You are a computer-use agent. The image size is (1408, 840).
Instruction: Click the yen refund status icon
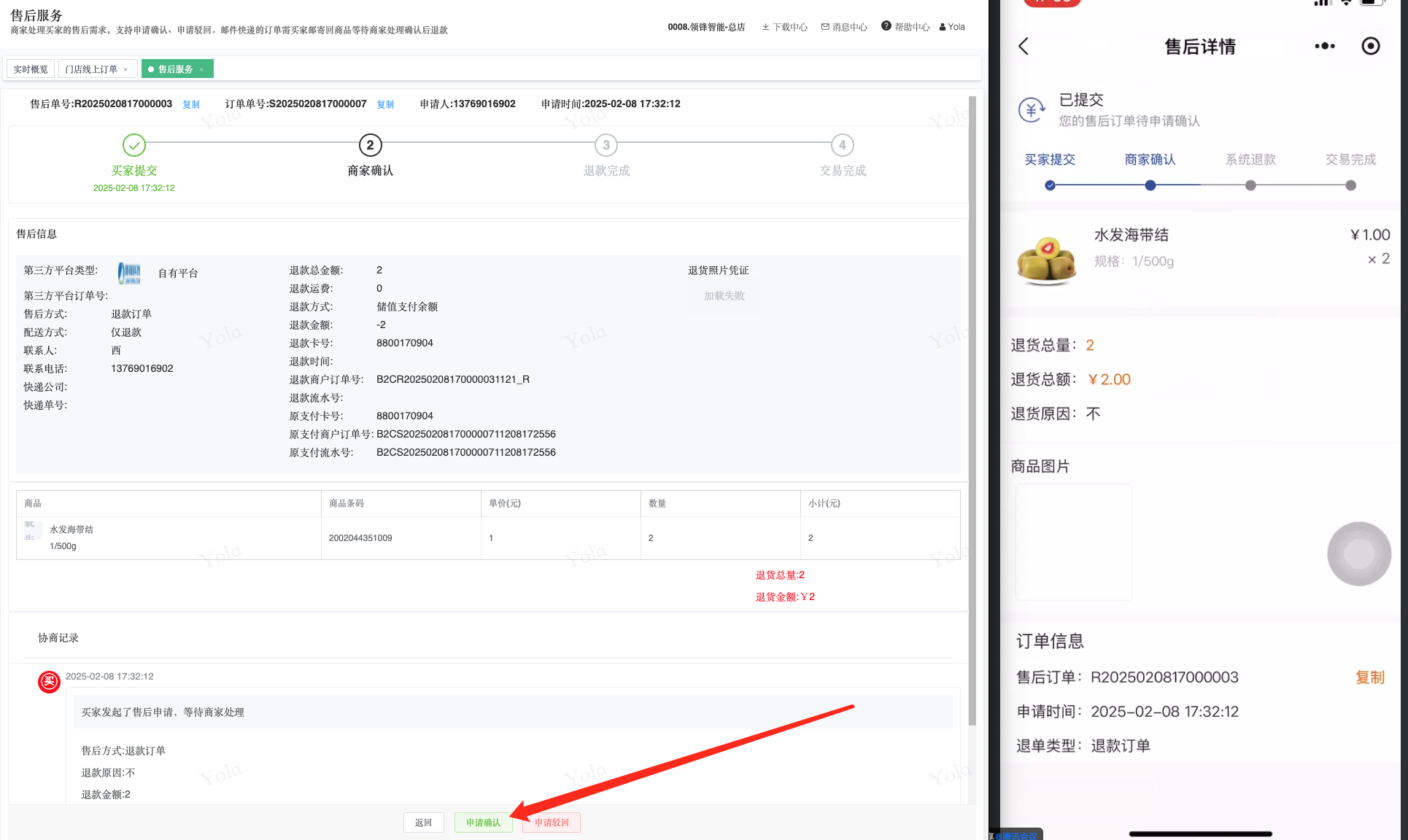tap(1031, 110)
